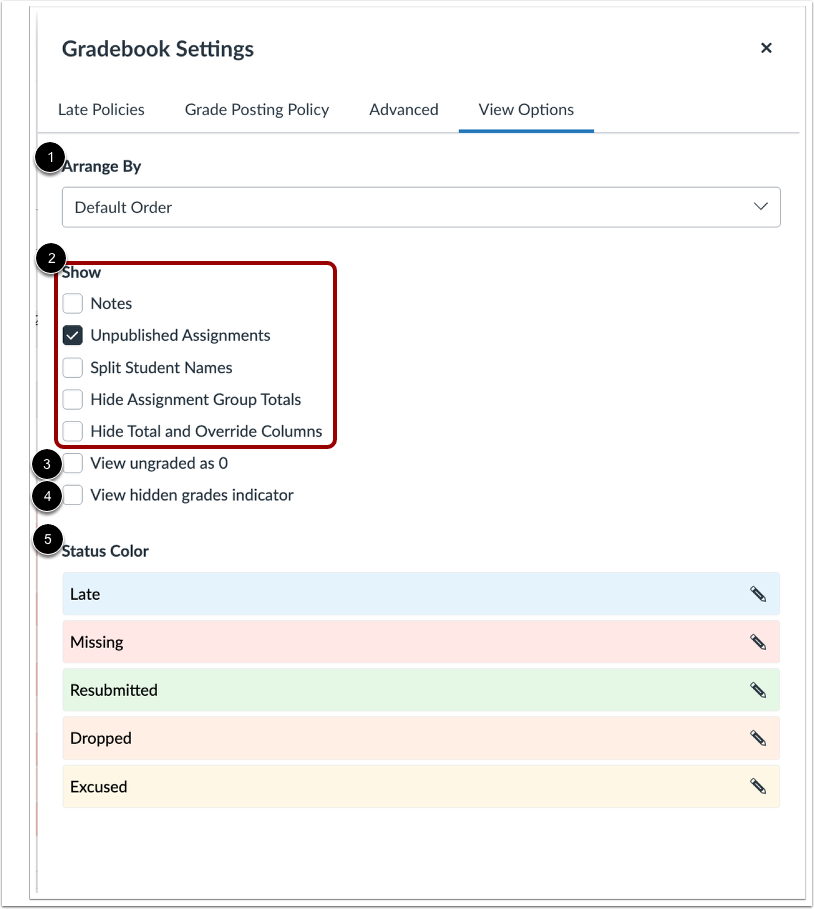Enable the Notes checkbox

pyautogui.click(x=72, y=303)
